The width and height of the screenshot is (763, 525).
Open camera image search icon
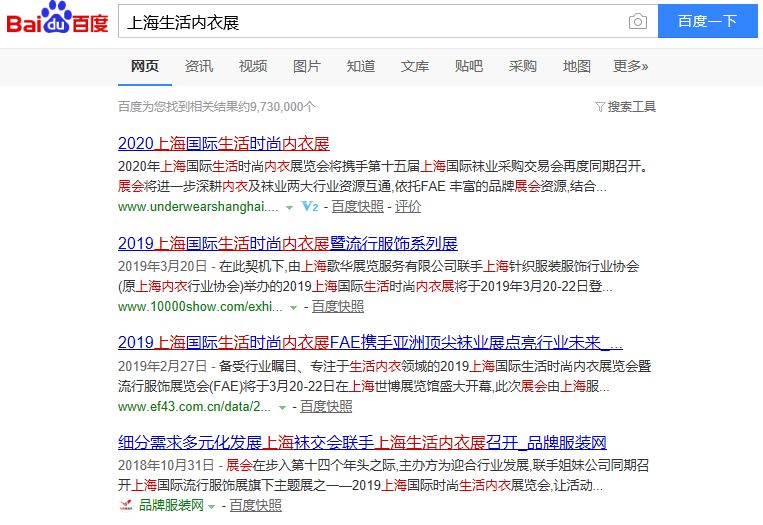tap(637, 21)
